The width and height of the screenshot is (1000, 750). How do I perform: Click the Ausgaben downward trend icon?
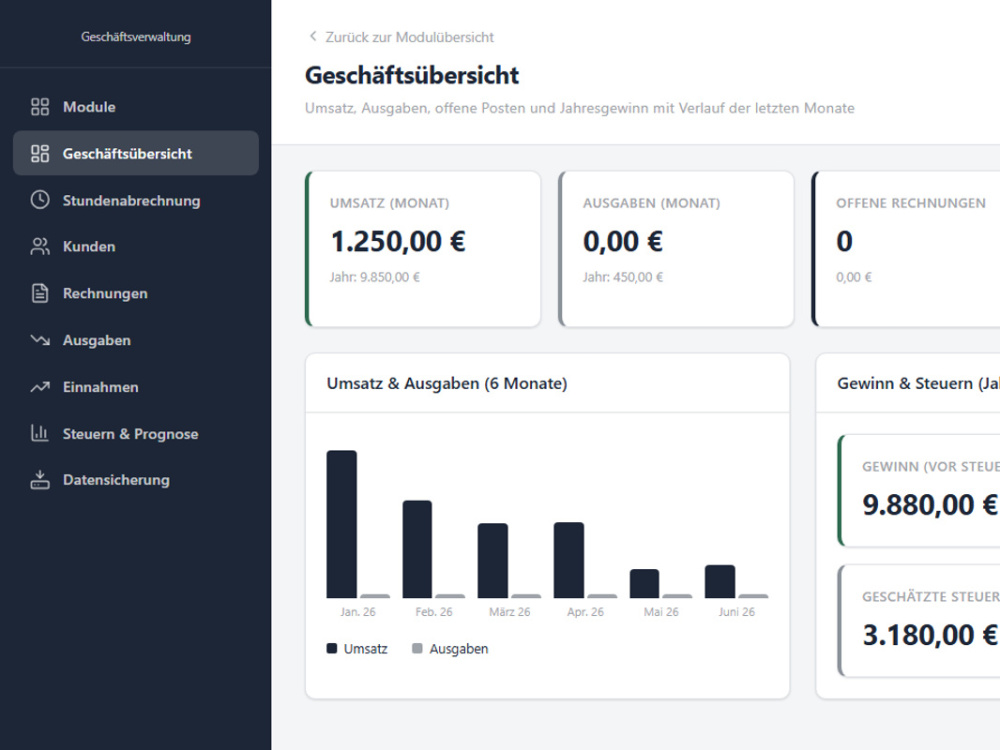click(x=40, y=340)
